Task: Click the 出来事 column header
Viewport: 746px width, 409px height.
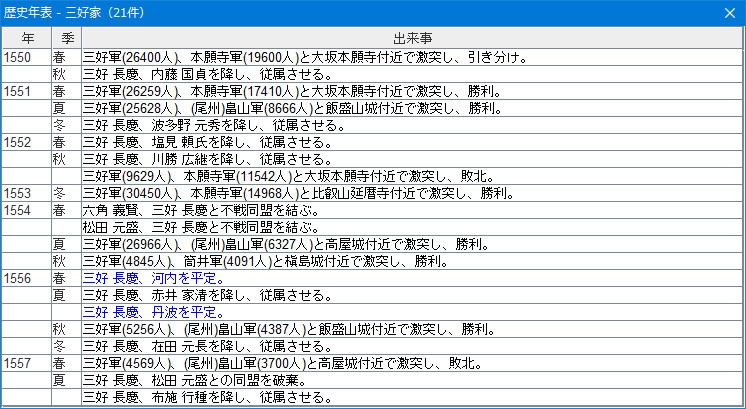Action: tap(412, 37)
